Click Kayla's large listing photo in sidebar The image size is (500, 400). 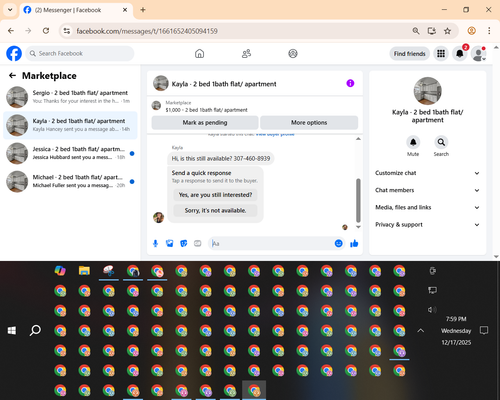[427, 91]
